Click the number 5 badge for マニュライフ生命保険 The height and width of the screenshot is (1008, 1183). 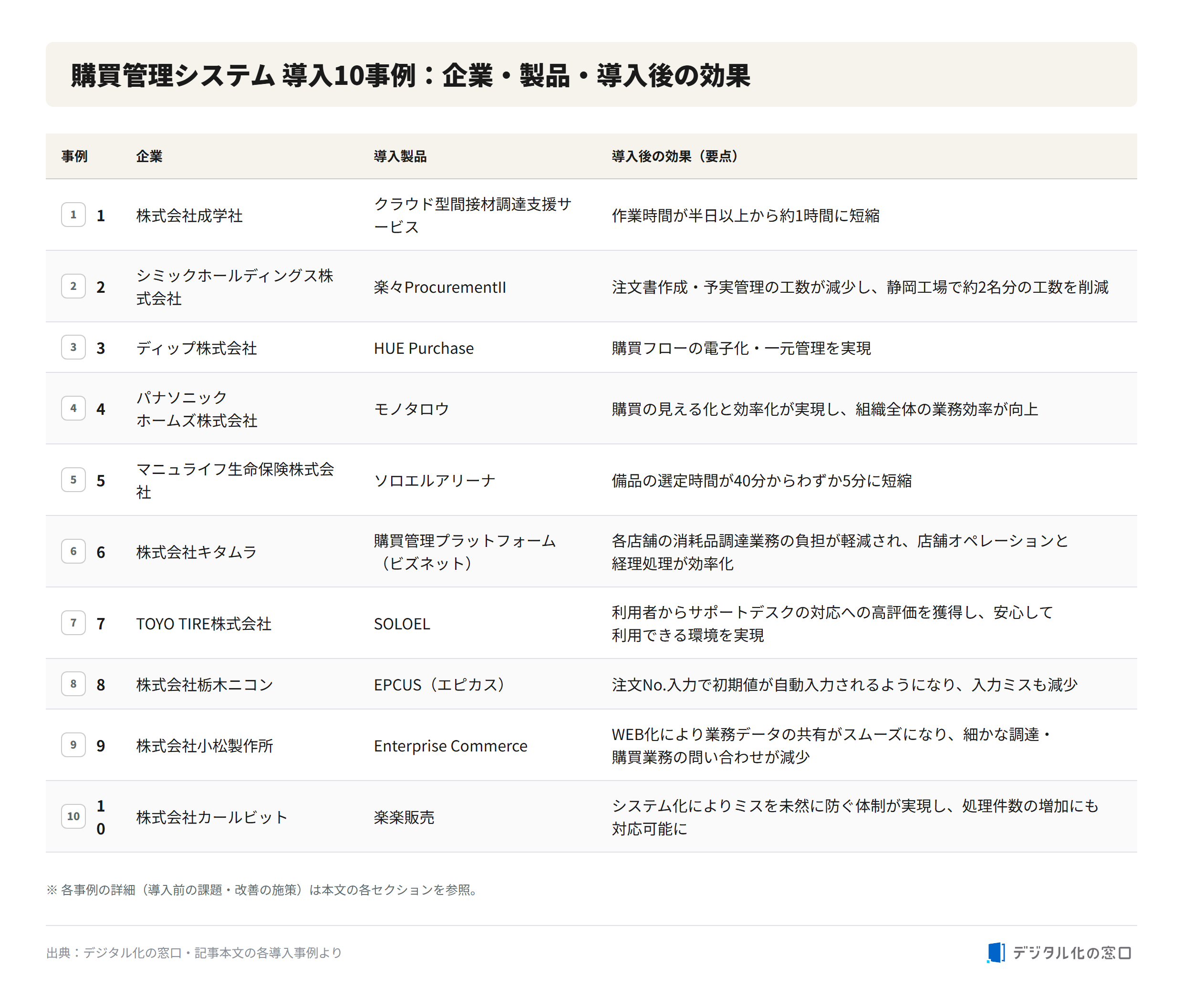pyautogui.click(x=73, y=480)
